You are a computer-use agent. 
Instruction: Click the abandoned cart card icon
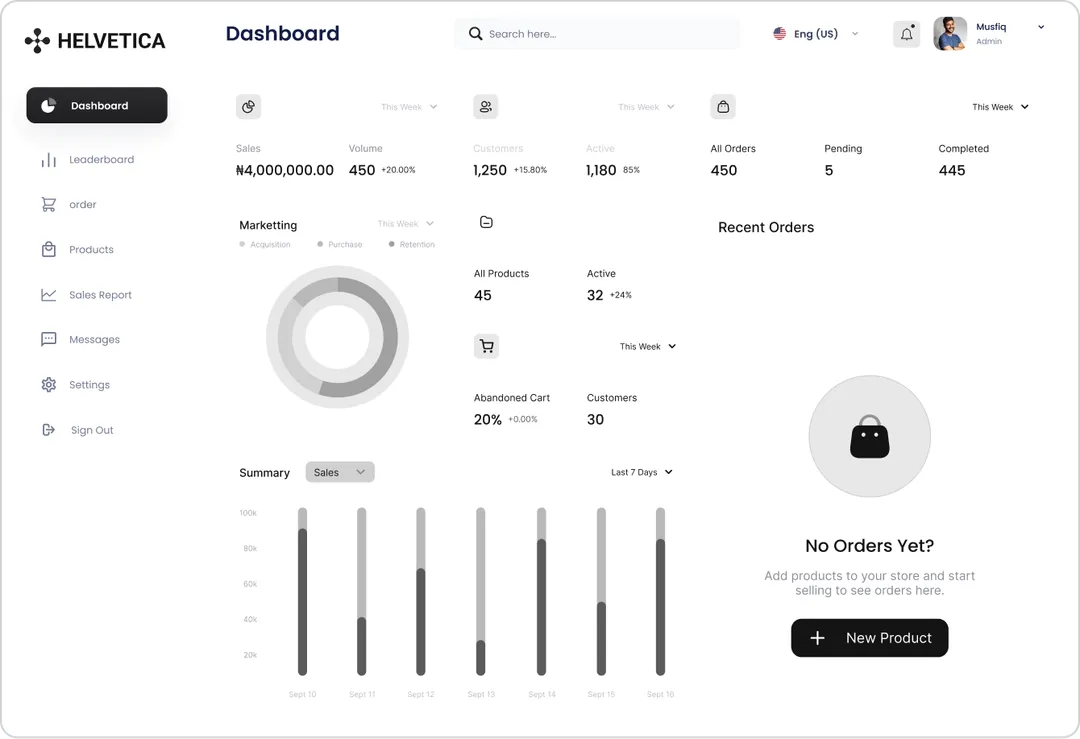(486, 346)
